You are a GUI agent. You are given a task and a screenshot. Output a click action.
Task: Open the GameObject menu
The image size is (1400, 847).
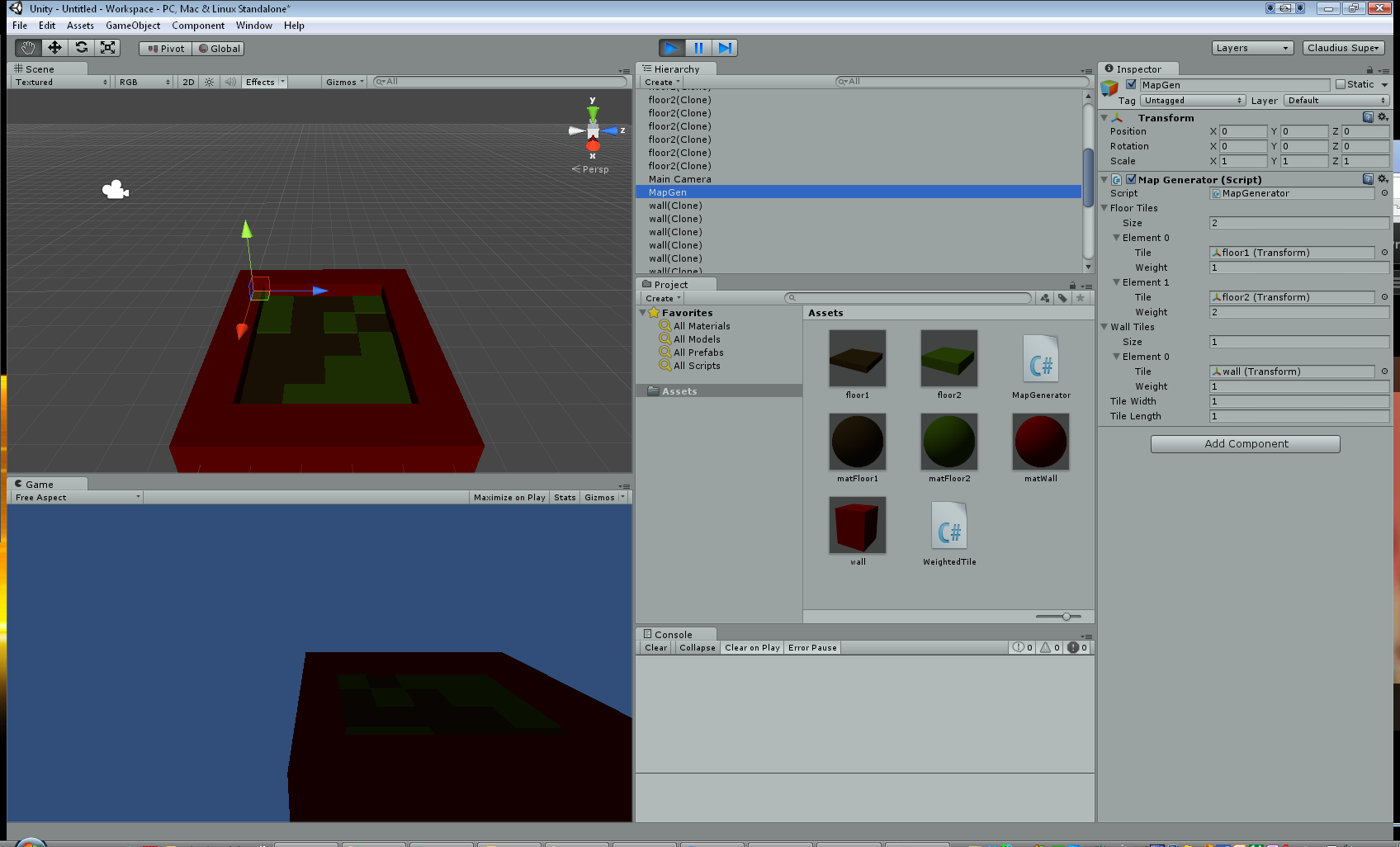coord(133,26)
